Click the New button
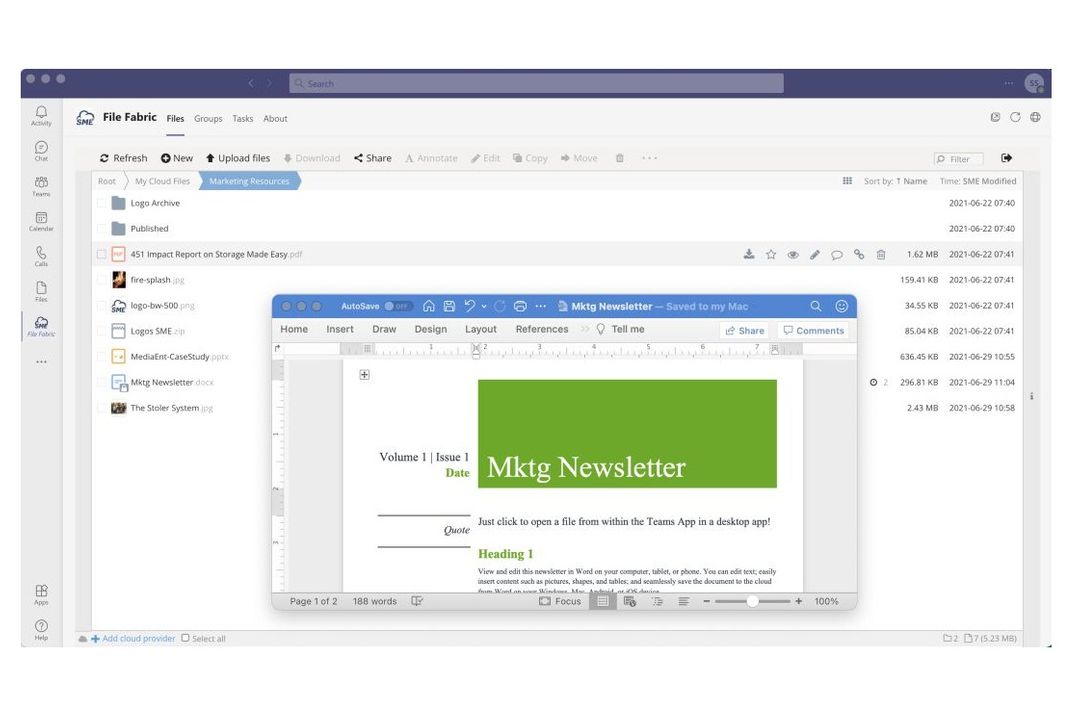 [177, 158]
